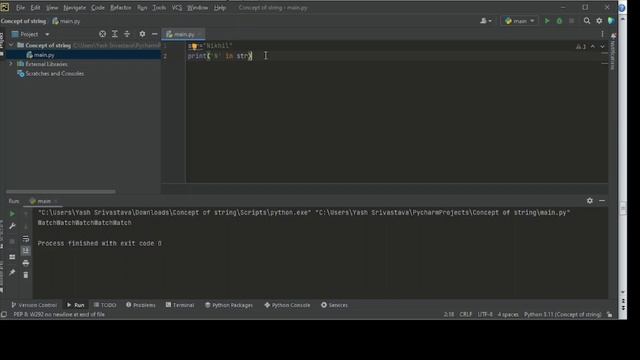The image size is (640, 360).
Task: Hide the Run tool window
Action: 602,201
